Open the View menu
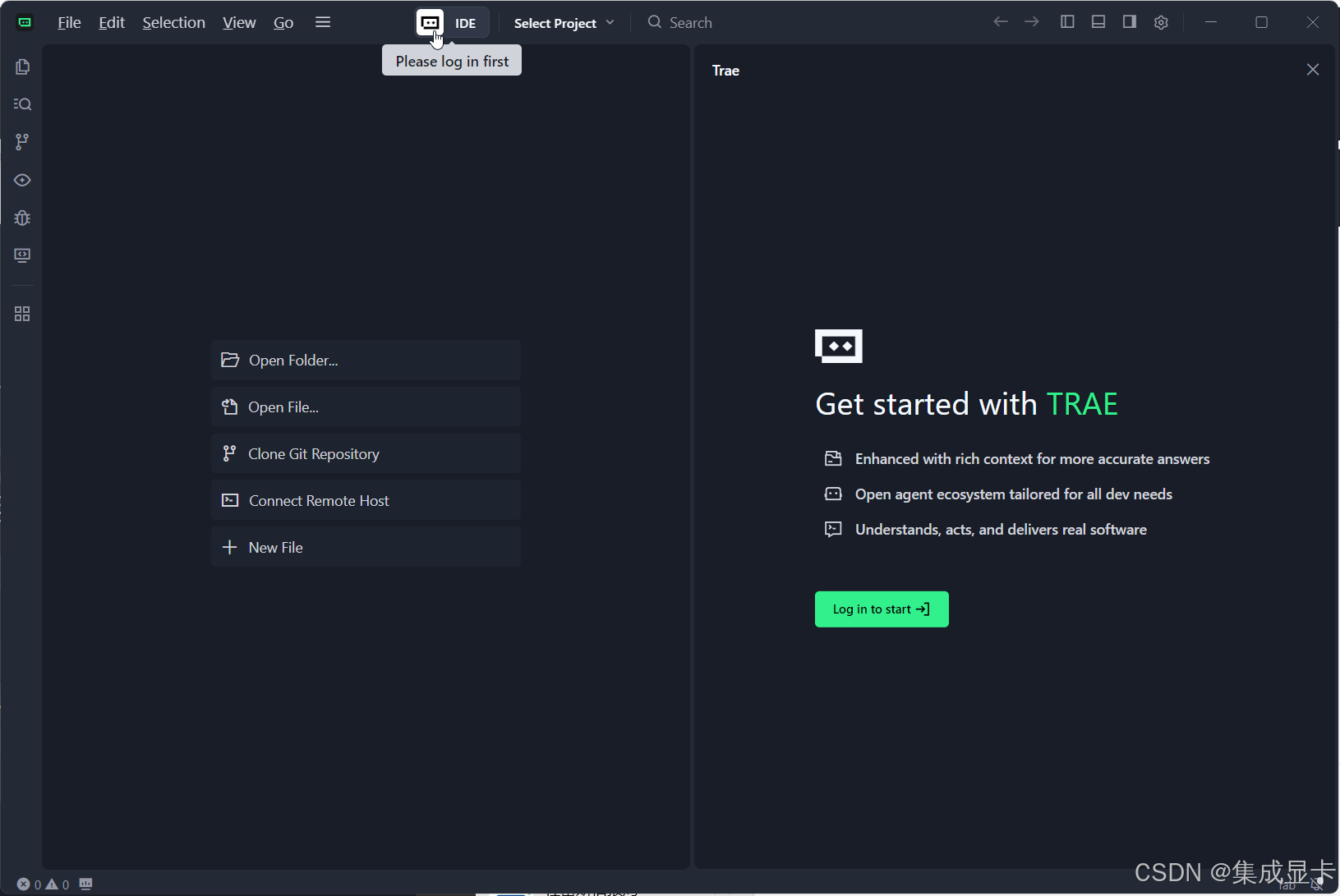 coord(239,23)
